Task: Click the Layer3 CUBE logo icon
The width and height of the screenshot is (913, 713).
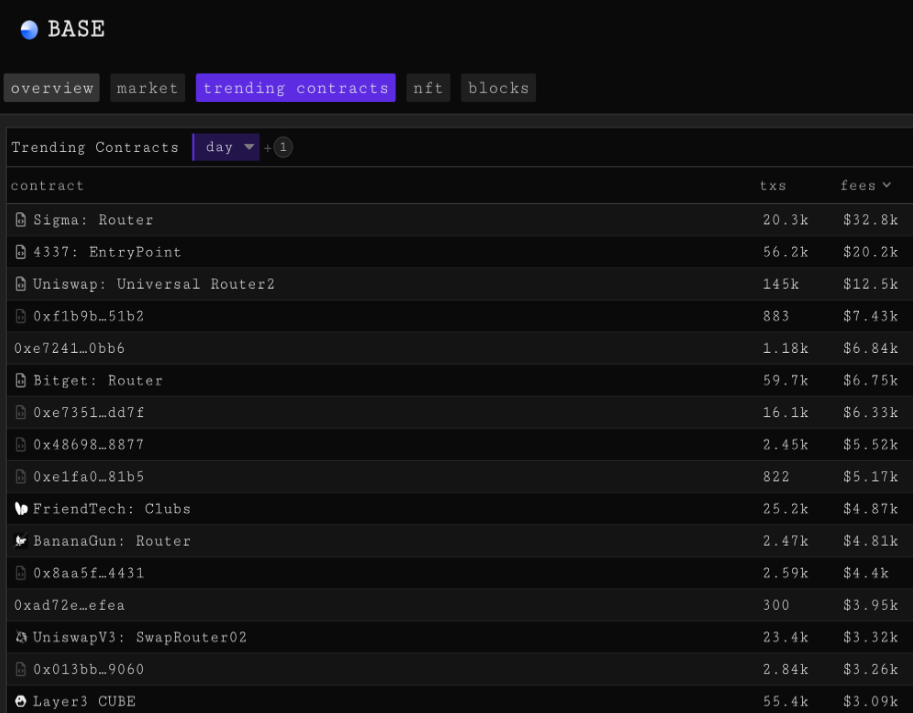Action: point(20,701)
